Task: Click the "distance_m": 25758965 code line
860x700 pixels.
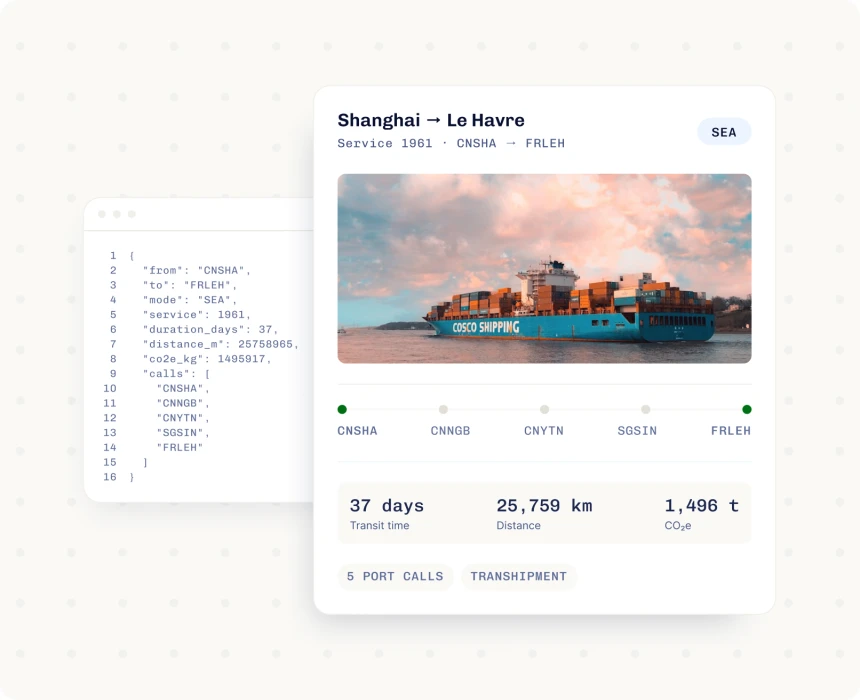Action: tap(220, 345)
